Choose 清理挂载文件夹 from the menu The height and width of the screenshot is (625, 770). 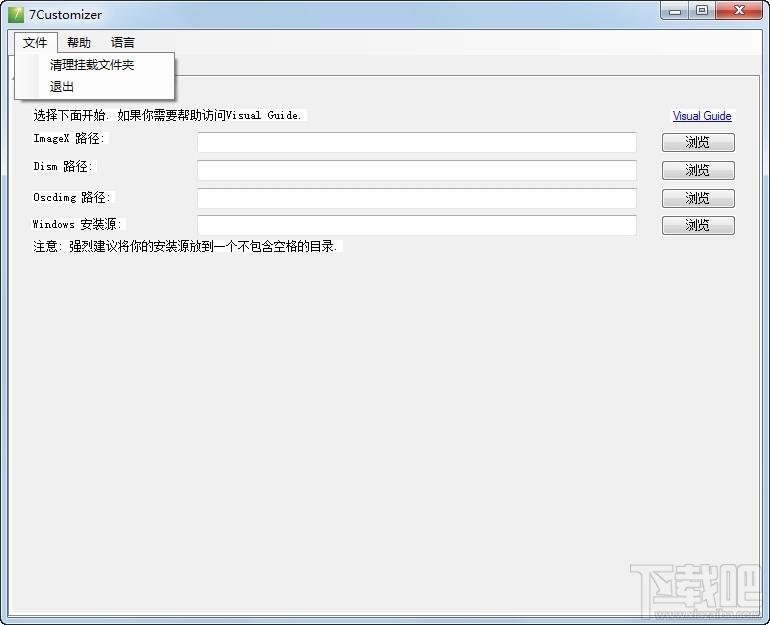[x=92, y=65]
